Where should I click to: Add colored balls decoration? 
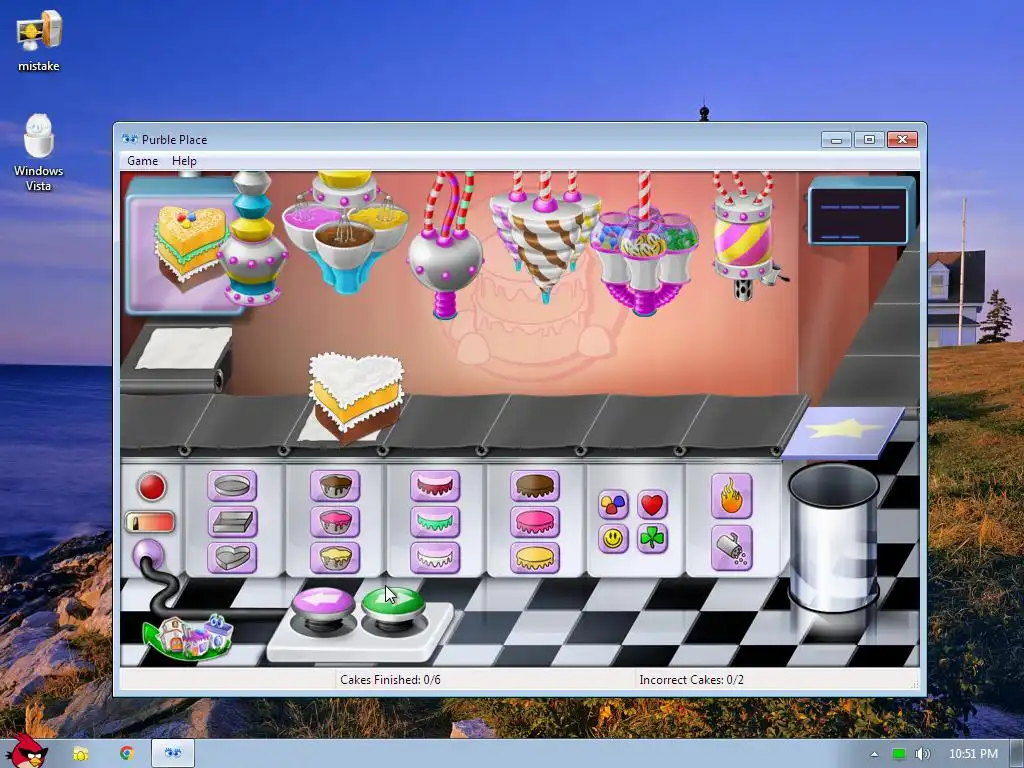[613, 504]
